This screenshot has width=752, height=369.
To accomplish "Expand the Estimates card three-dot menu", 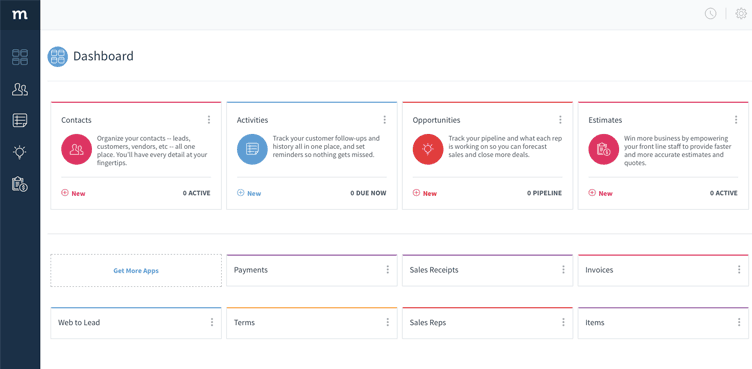I will [x=736, y=120].
